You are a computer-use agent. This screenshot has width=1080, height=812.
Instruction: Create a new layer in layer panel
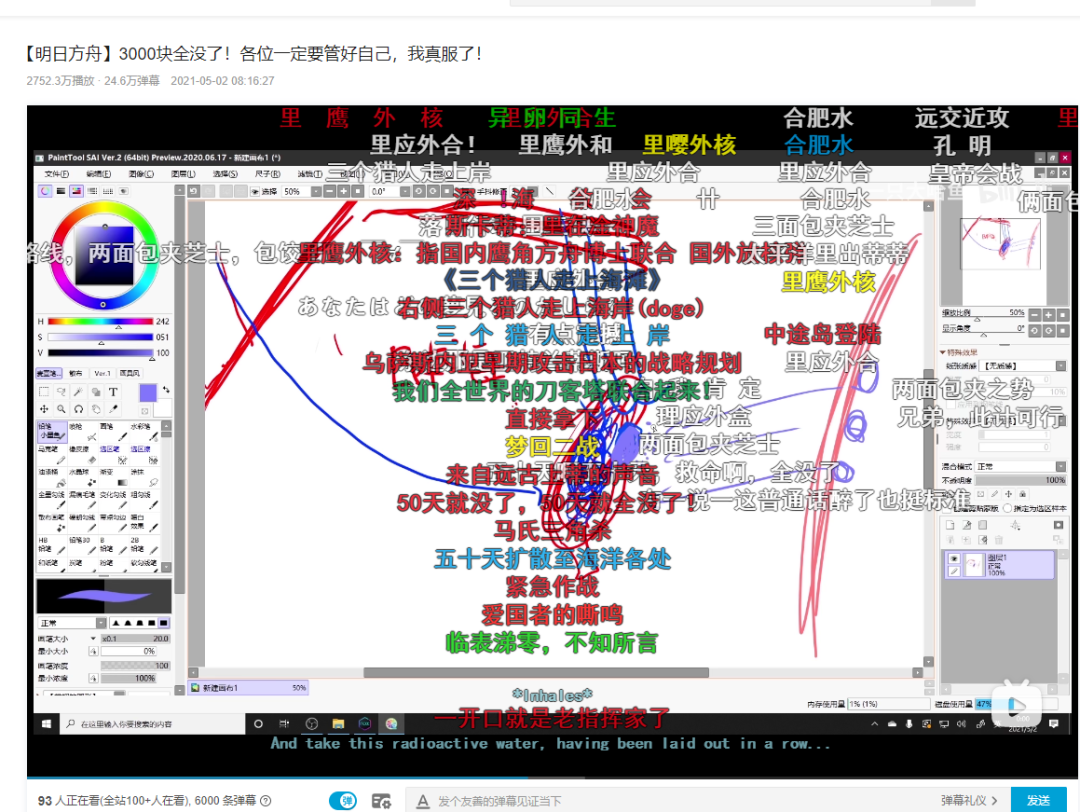coord(951,525)
